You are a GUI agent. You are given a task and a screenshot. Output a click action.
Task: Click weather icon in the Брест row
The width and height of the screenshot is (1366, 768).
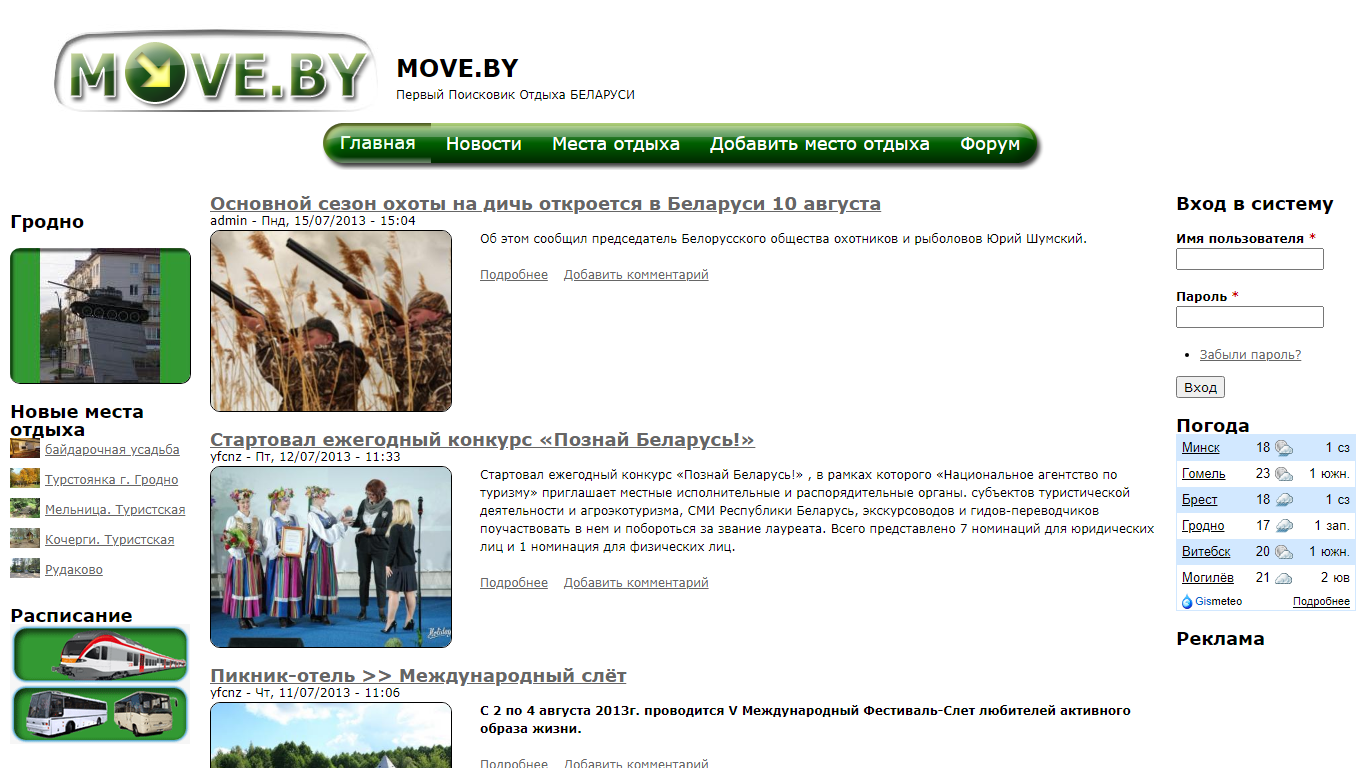1284,500
